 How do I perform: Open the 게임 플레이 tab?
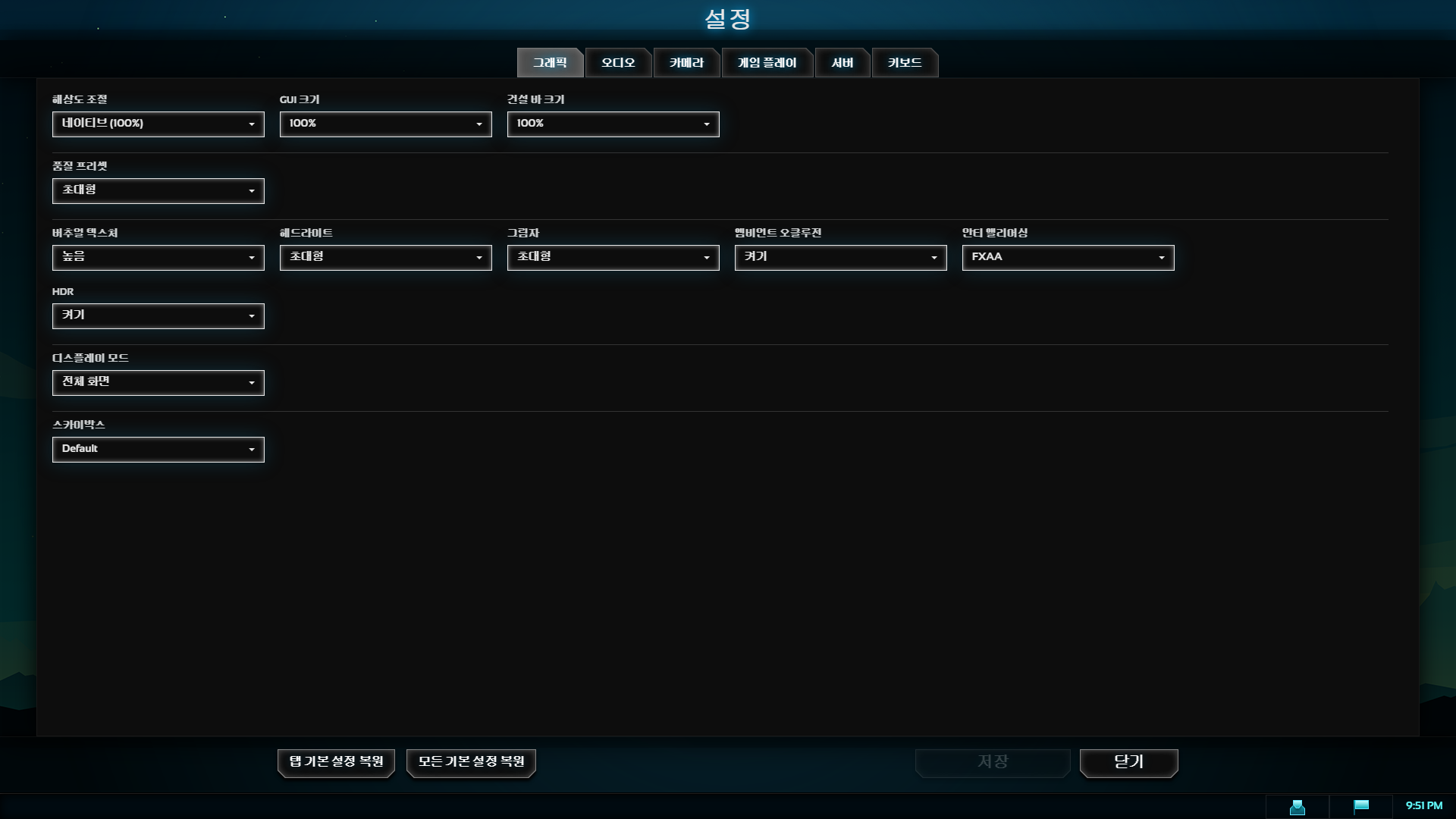click(767, 63)
